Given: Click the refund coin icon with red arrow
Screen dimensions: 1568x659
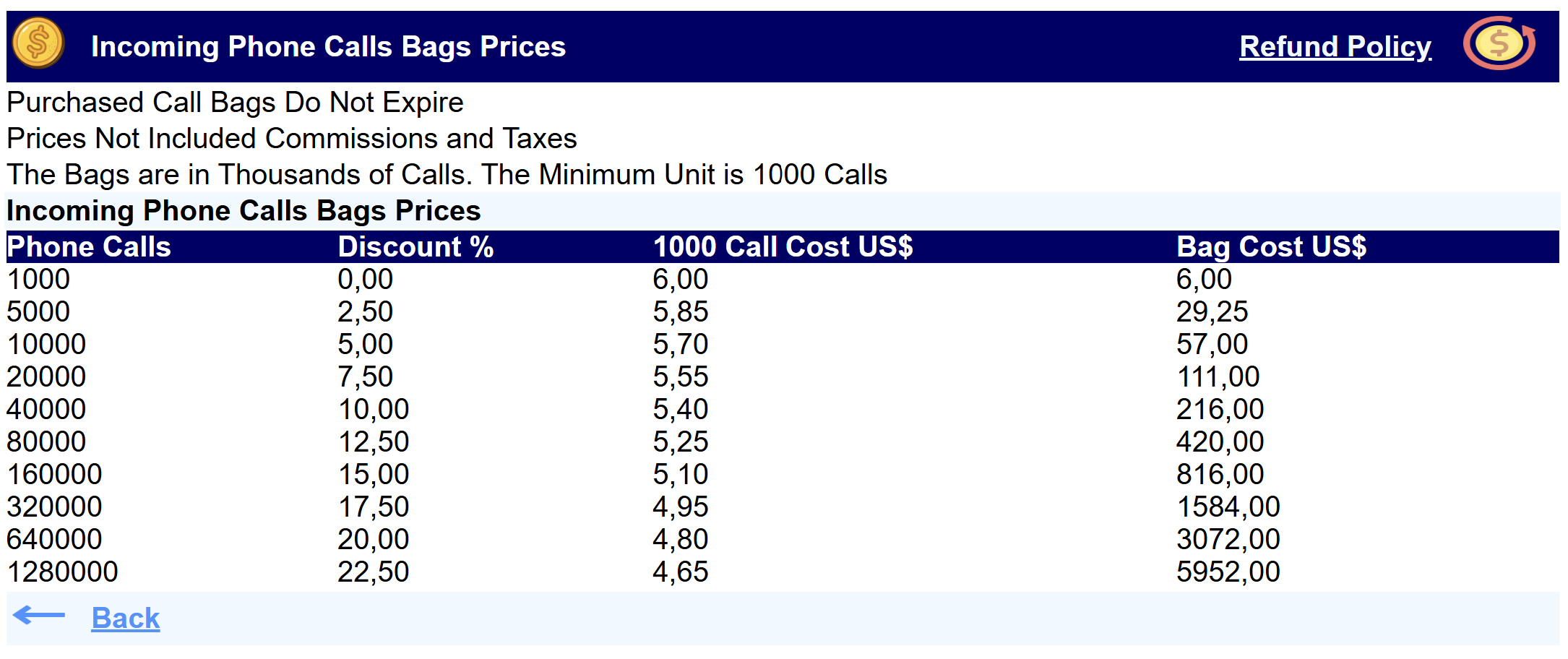Looking at the screenshot, I should pos(1499,43).
